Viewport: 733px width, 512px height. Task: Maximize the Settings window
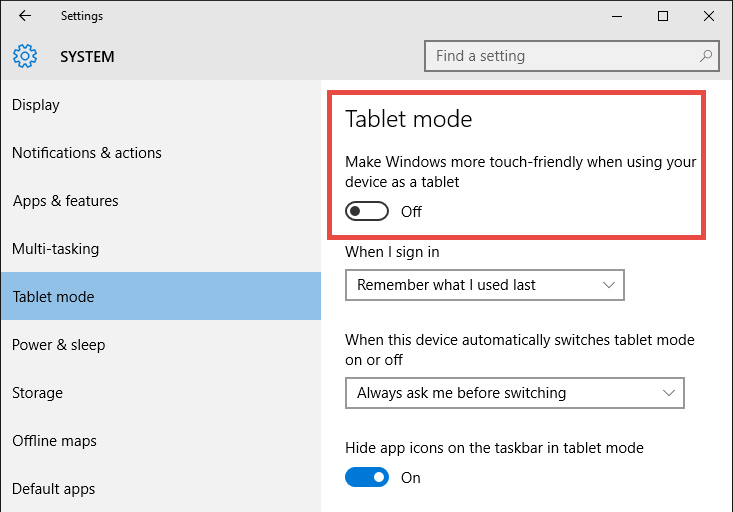[x=663, y=16]
